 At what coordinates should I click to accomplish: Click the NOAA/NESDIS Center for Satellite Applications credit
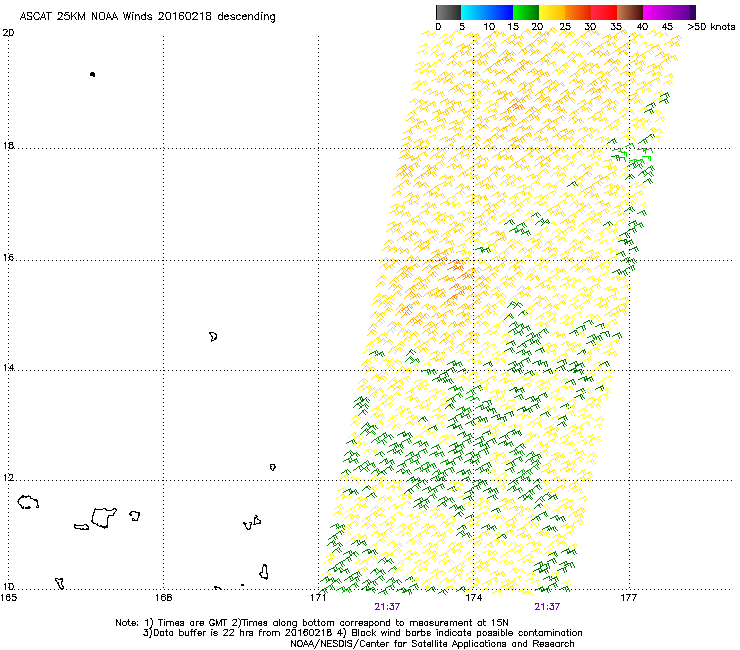pyautogui.click(x=432, y=644)
